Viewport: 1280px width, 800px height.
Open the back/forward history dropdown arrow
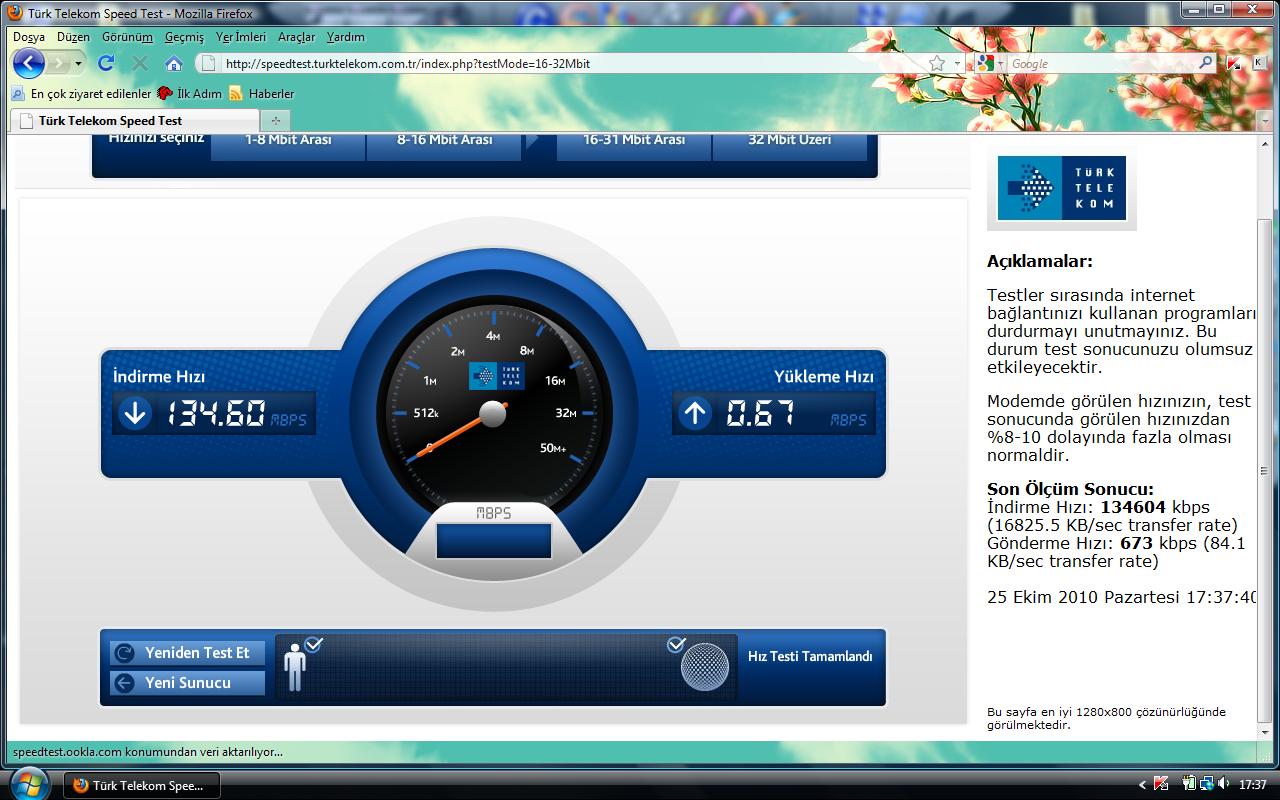(x=79, y=63)
